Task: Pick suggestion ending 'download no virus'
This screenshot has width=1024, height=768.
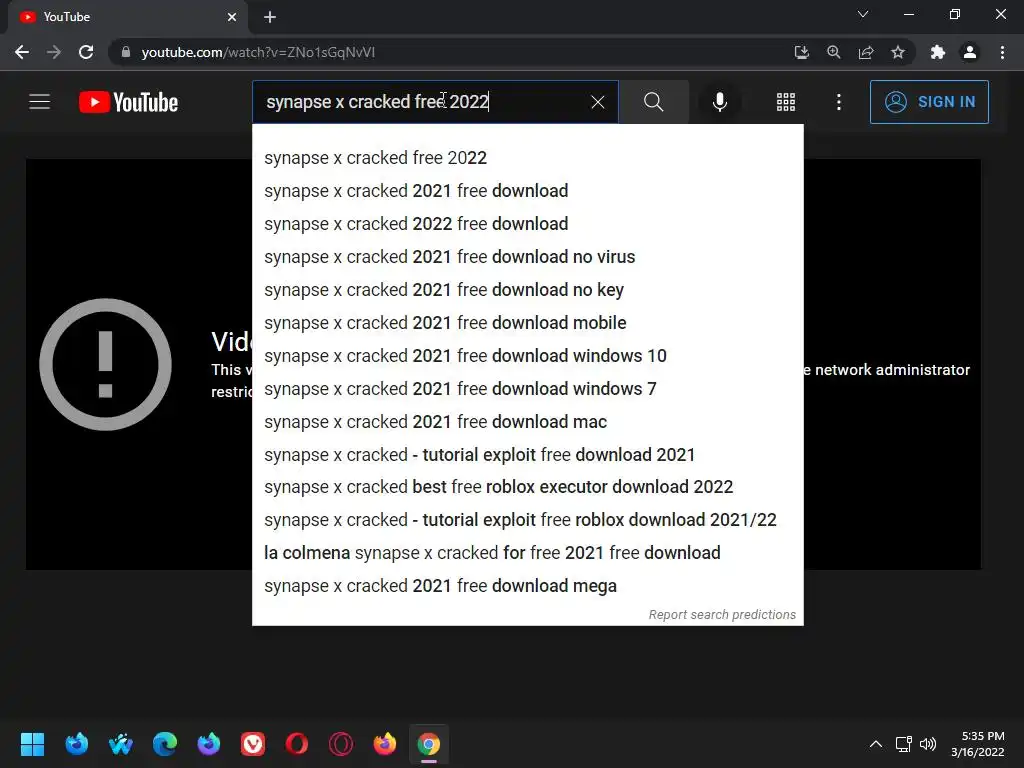Action: [x=528, y=257]
